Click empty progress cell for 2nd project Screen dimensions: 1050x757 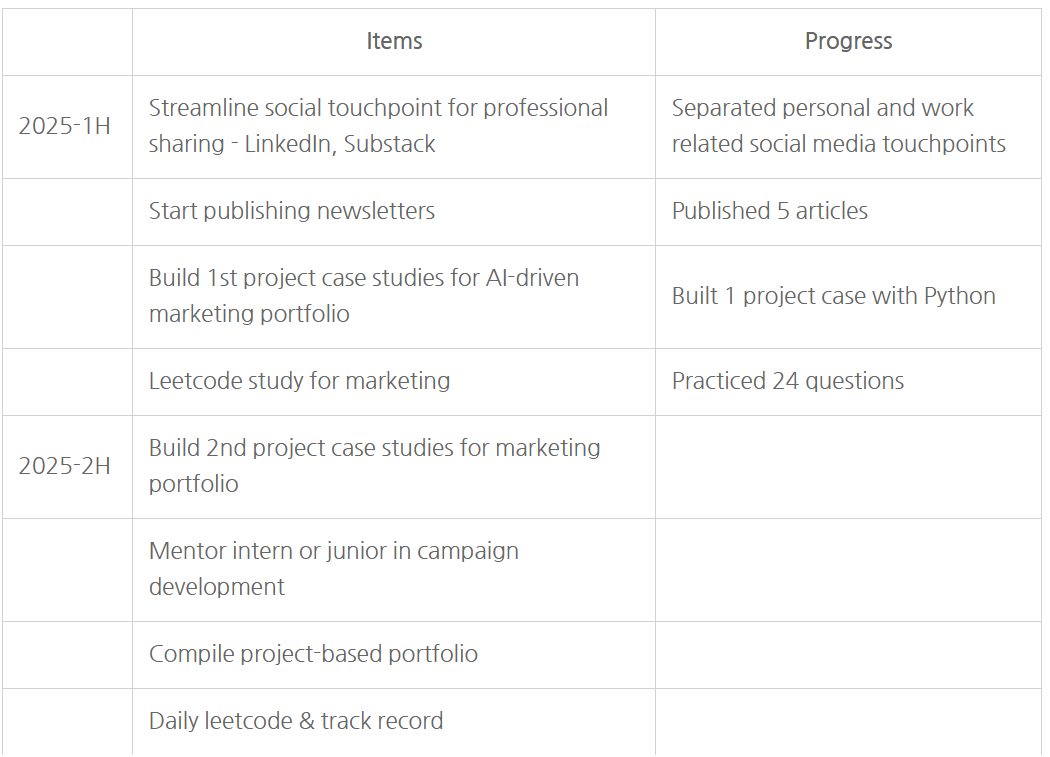click(x=848, y=466)
